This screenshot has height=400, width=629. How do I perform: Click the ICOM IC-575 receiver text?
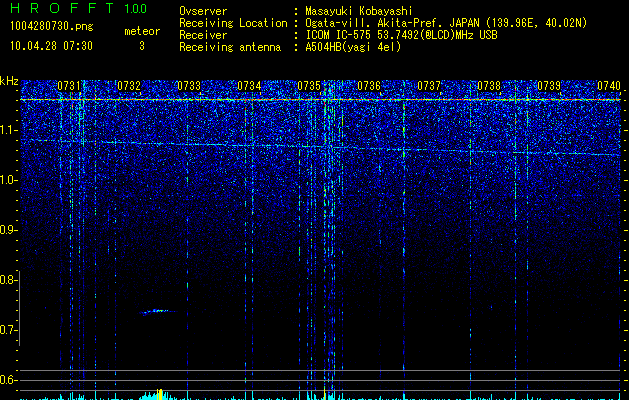[401, 35]
